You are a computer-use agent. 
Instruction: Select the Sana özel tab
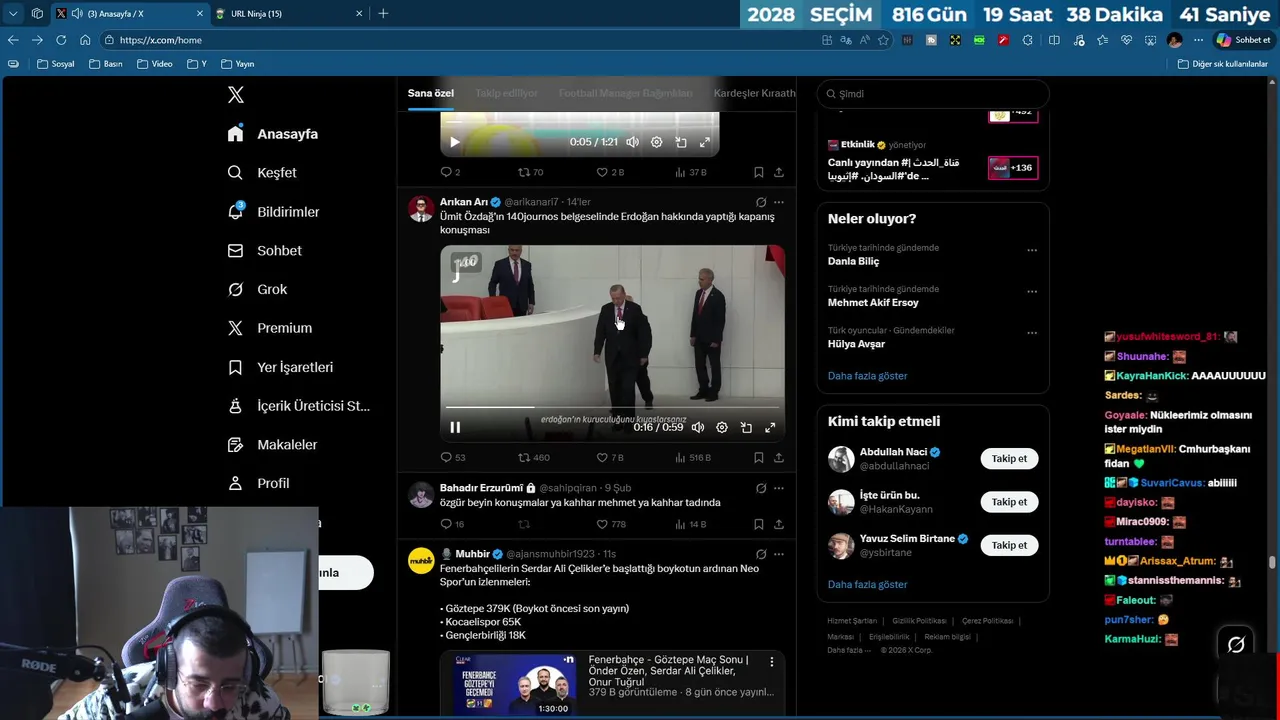click(430, 93)
